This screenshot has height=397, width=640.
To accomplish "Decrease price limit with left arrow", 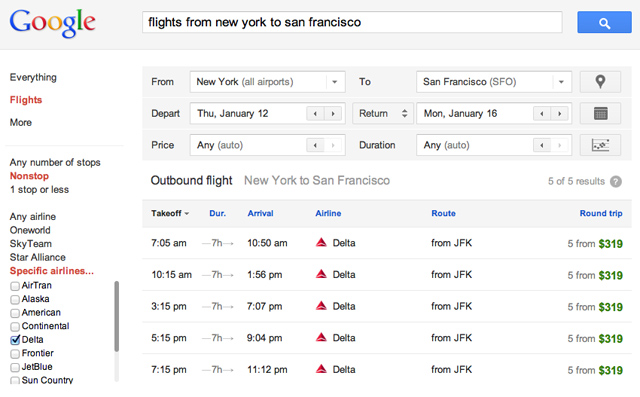I will (315, 145).
